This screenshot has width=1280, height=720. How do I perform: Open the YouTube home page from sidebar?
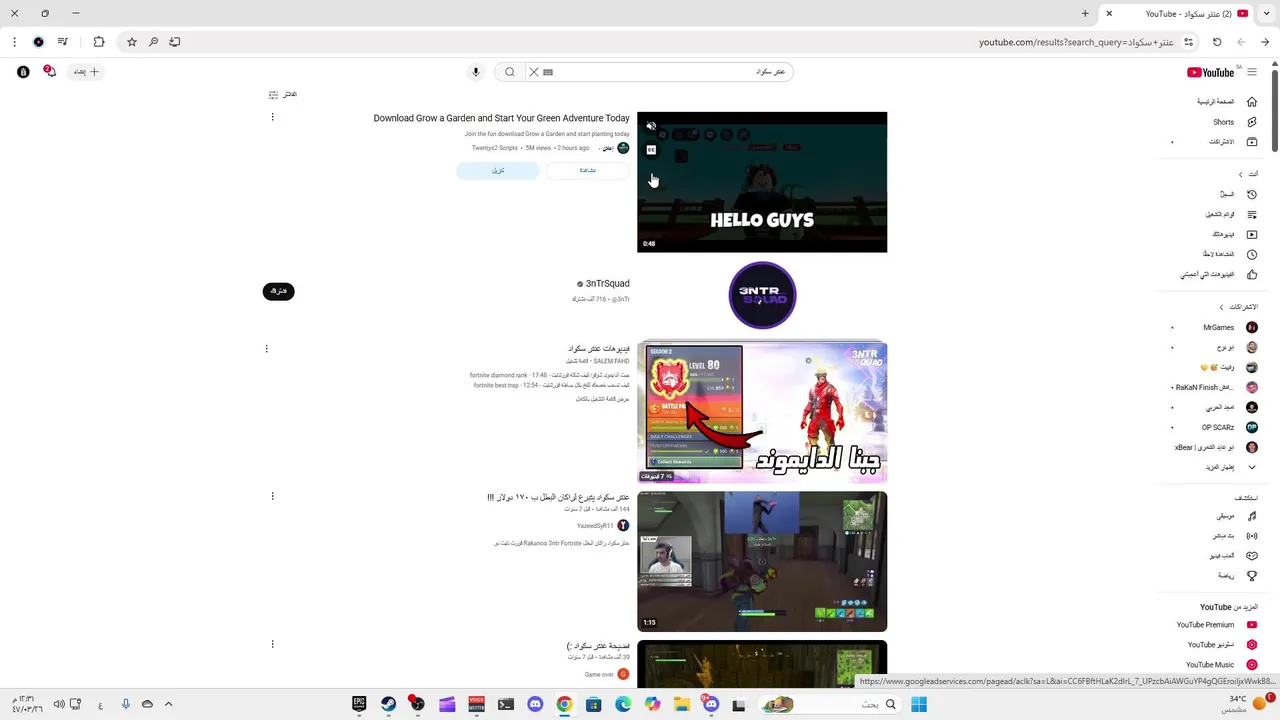(1227, 102)
